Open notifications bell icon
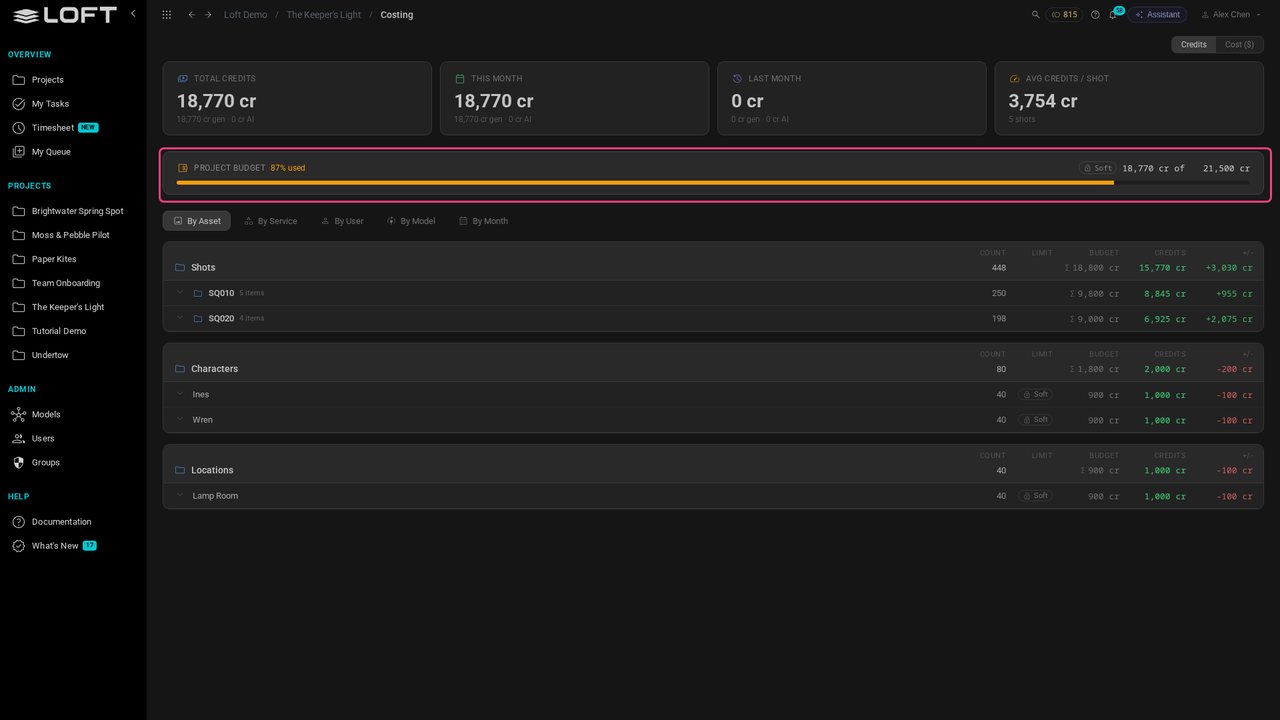The width and height of the screenshot is (1280, 720). pos(1113,15)
